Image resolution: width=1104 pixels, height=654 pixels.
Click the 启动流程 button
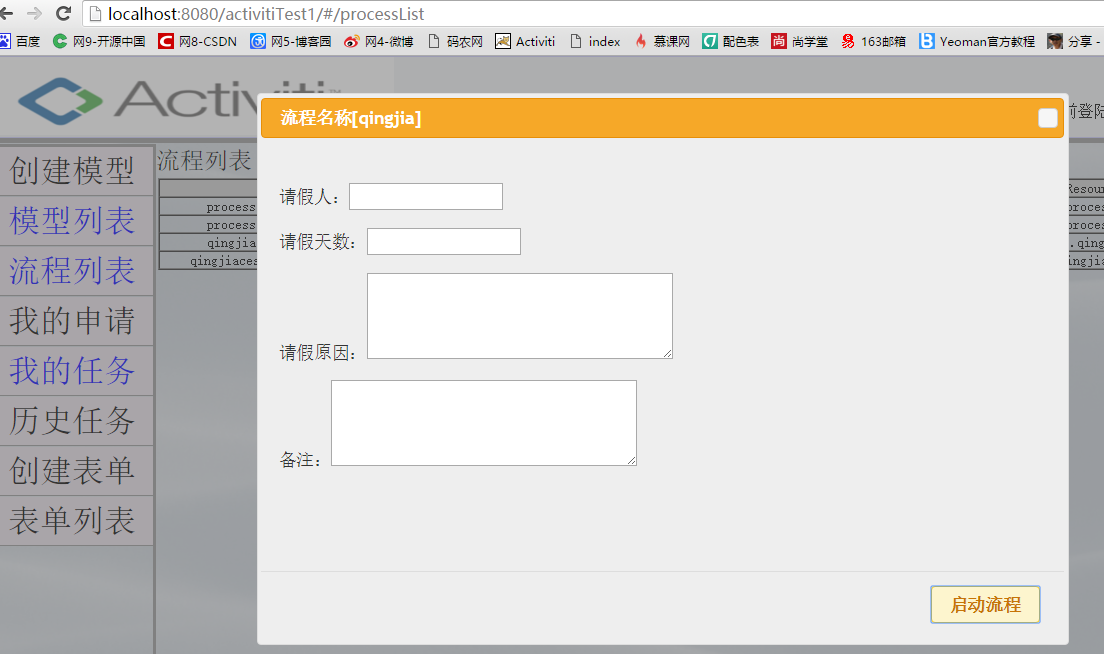985,605
